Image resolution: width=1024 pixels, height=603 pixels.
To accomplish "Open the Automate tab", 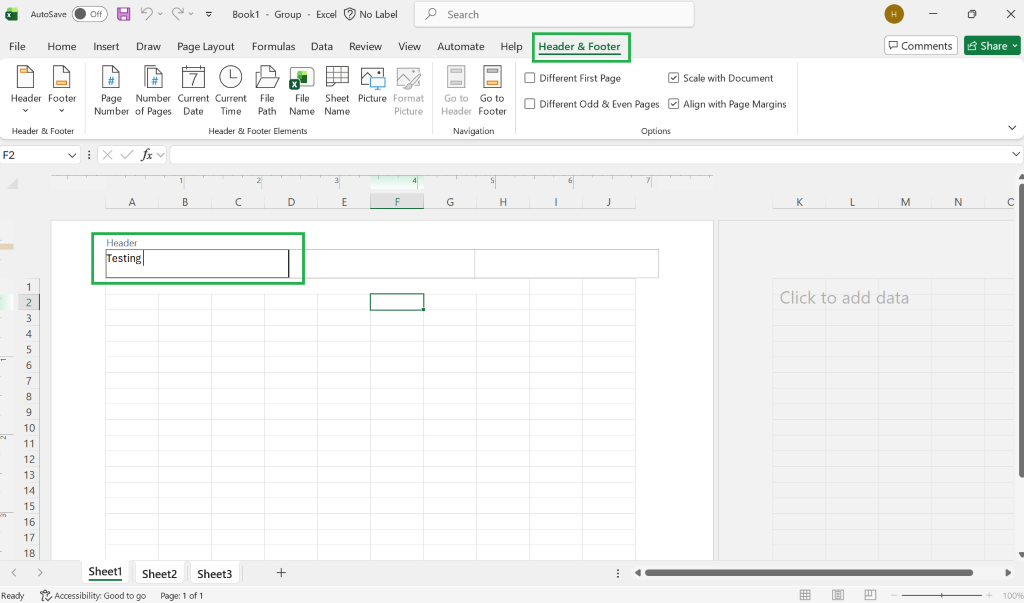I will click(460, 46).
